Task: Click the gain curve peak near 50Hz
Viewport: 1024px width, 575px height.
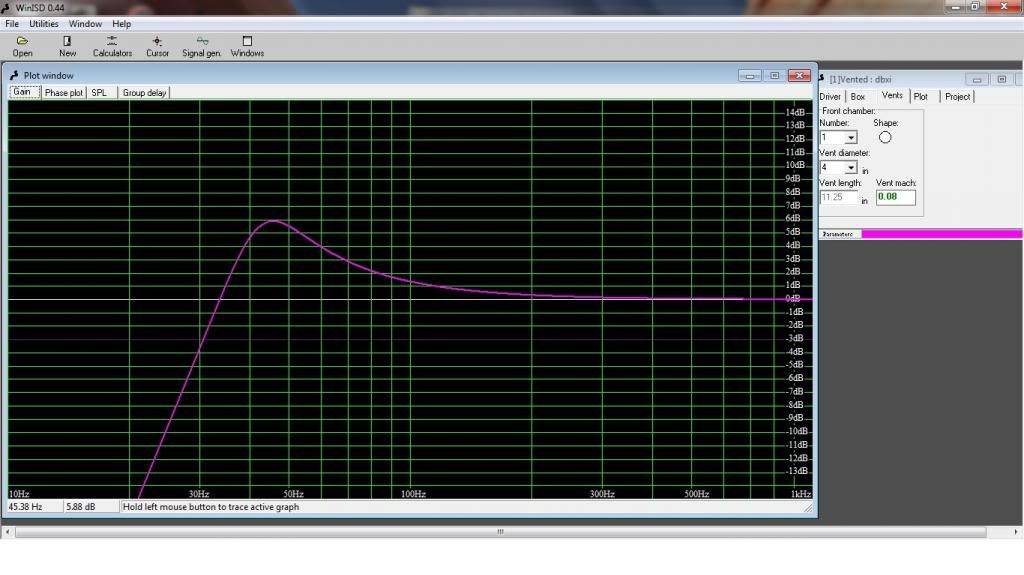Action: [274, 221]
